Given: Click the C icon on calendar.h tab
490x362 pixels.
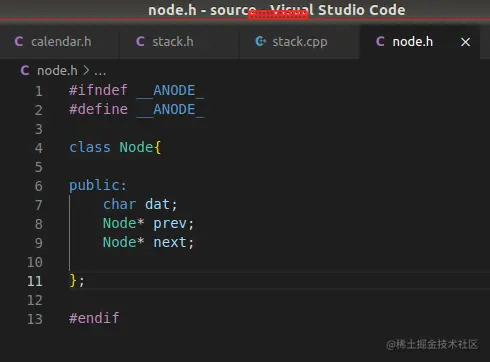Looking at the screenshot, I should (x=19, y=42).
